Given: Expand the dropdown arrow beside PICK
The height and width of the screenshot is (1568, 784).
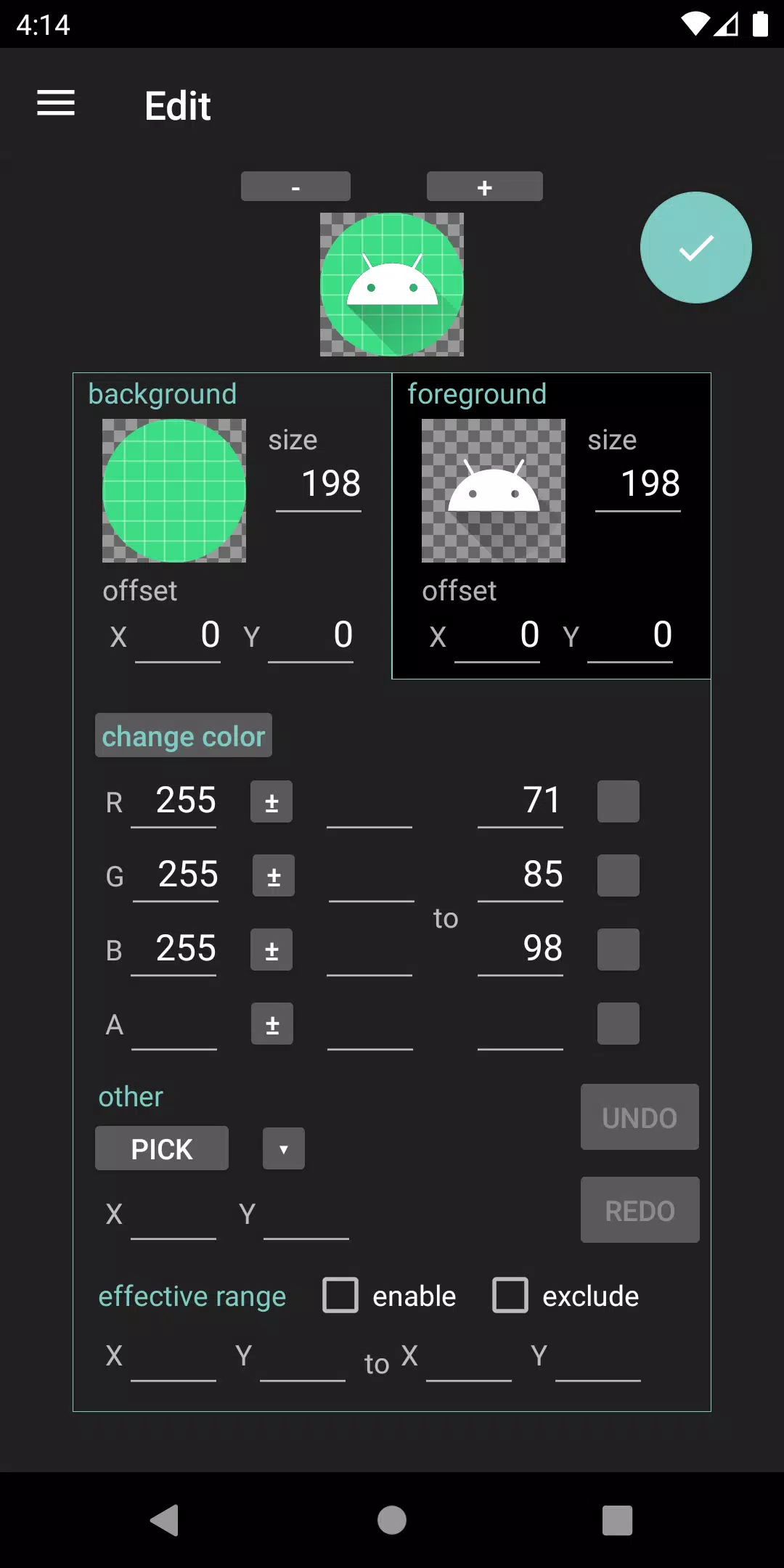Looking at the screenshot, I should point(284,1148).
